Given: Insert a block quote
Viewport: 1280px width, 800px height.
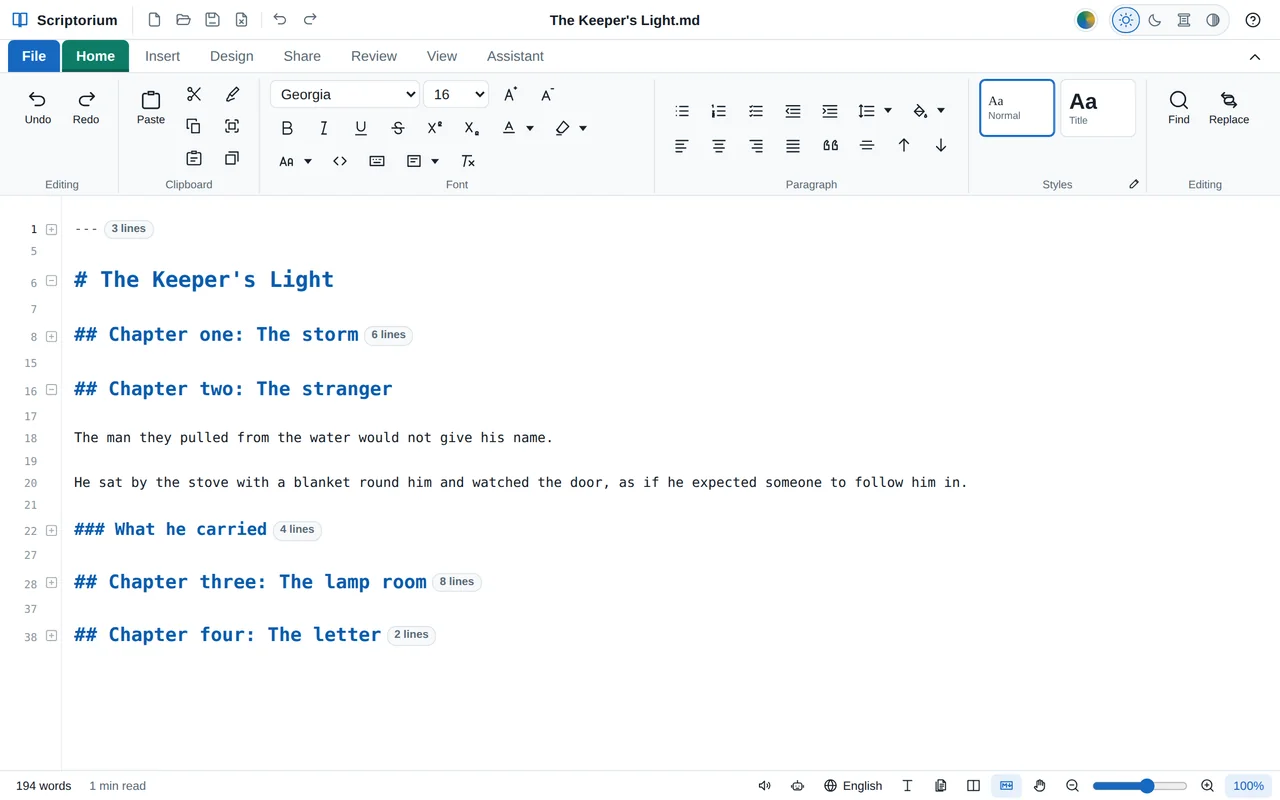Looking at the screenshot, I should 830,145.
